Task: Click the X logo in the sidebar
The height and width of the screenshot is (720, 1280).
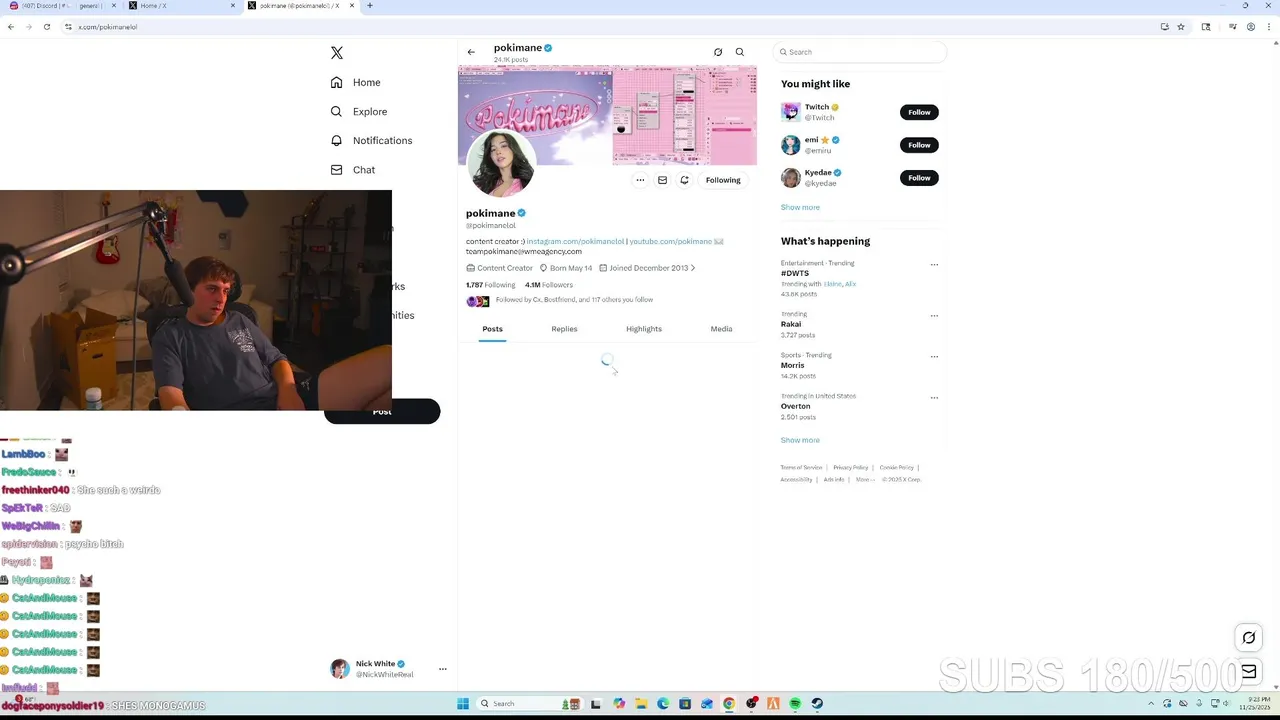Action: coord(337,53)
